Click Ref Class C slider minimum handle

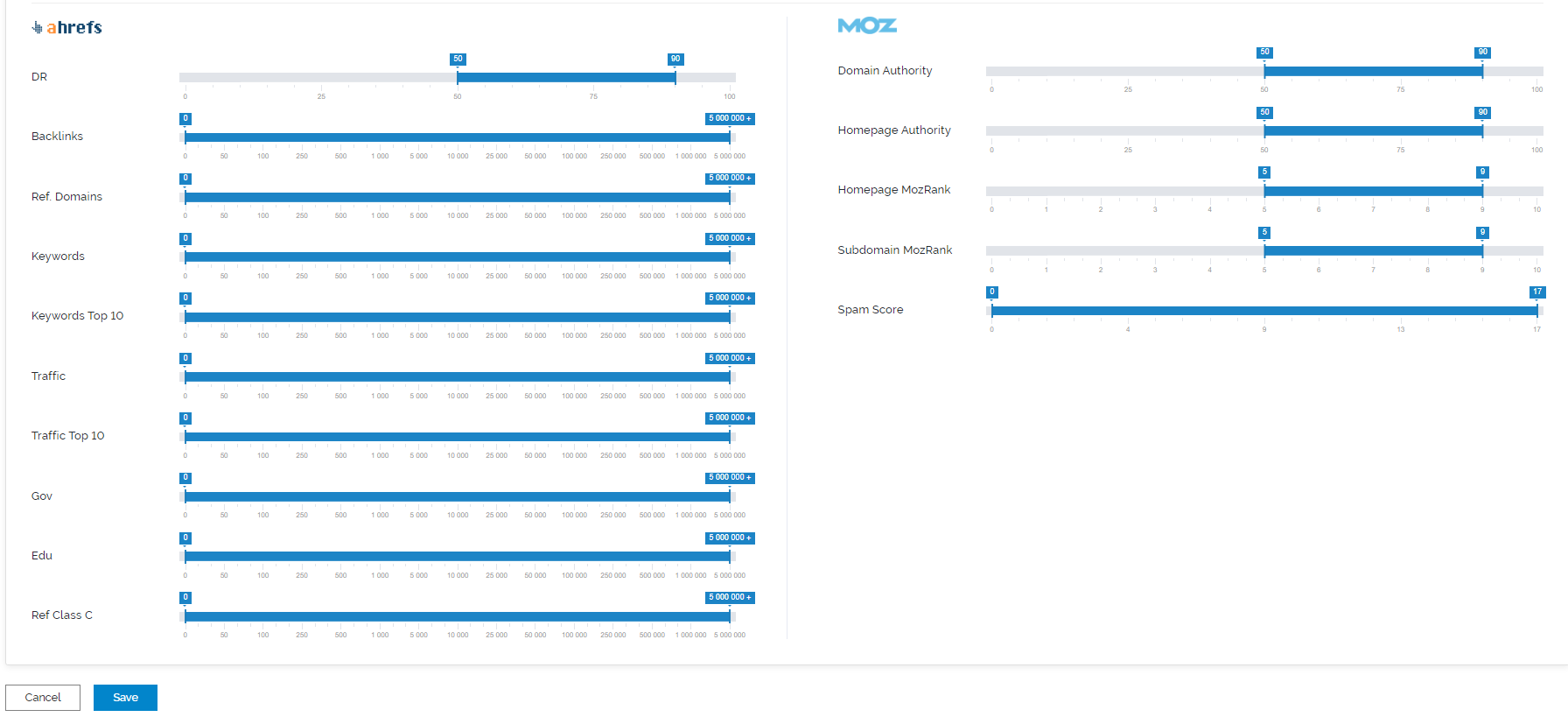point(185,615)
